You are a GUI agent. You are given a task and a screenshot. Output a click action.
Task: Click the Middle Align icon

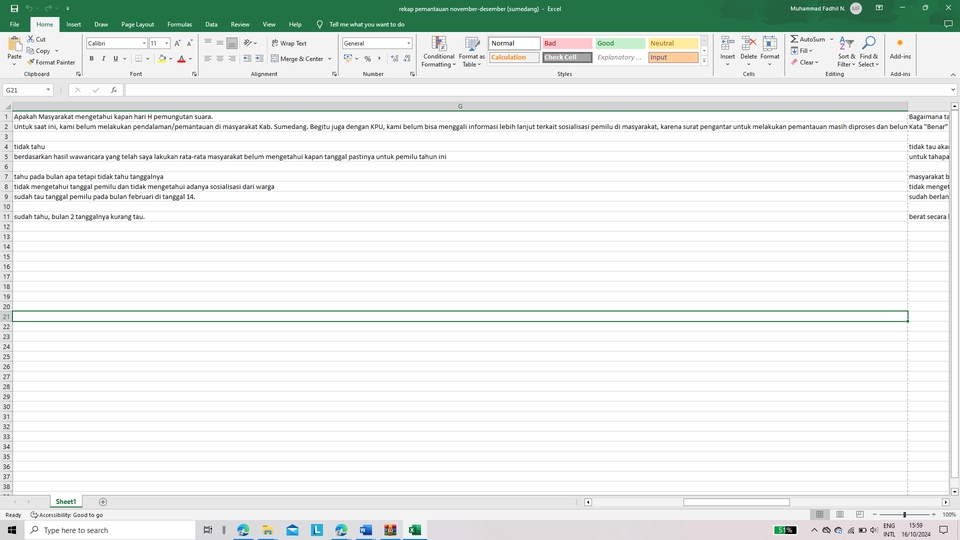click(220, 43)
